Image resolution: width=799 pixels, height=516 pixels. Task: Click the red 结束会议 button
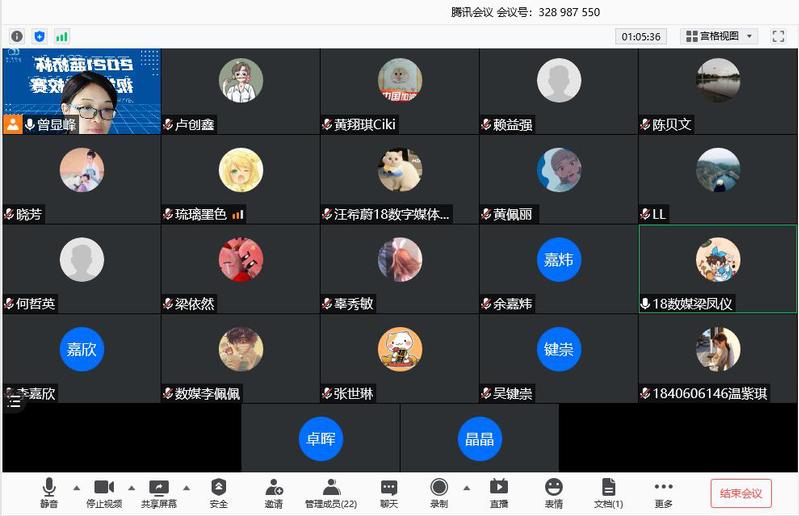click(741, 493)
